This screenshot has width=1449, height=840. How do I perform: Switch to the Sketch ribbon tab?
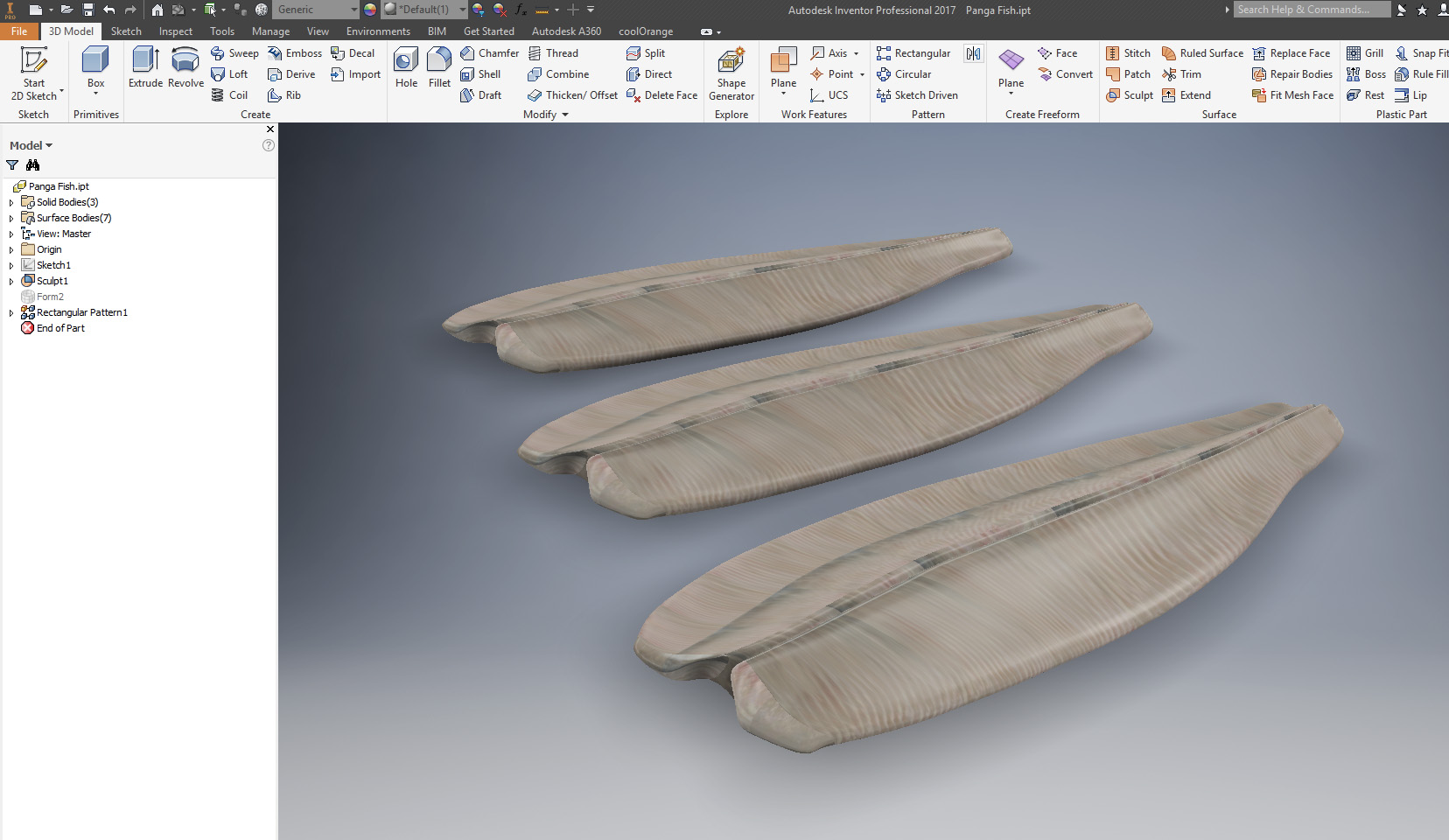pos(126,31)
